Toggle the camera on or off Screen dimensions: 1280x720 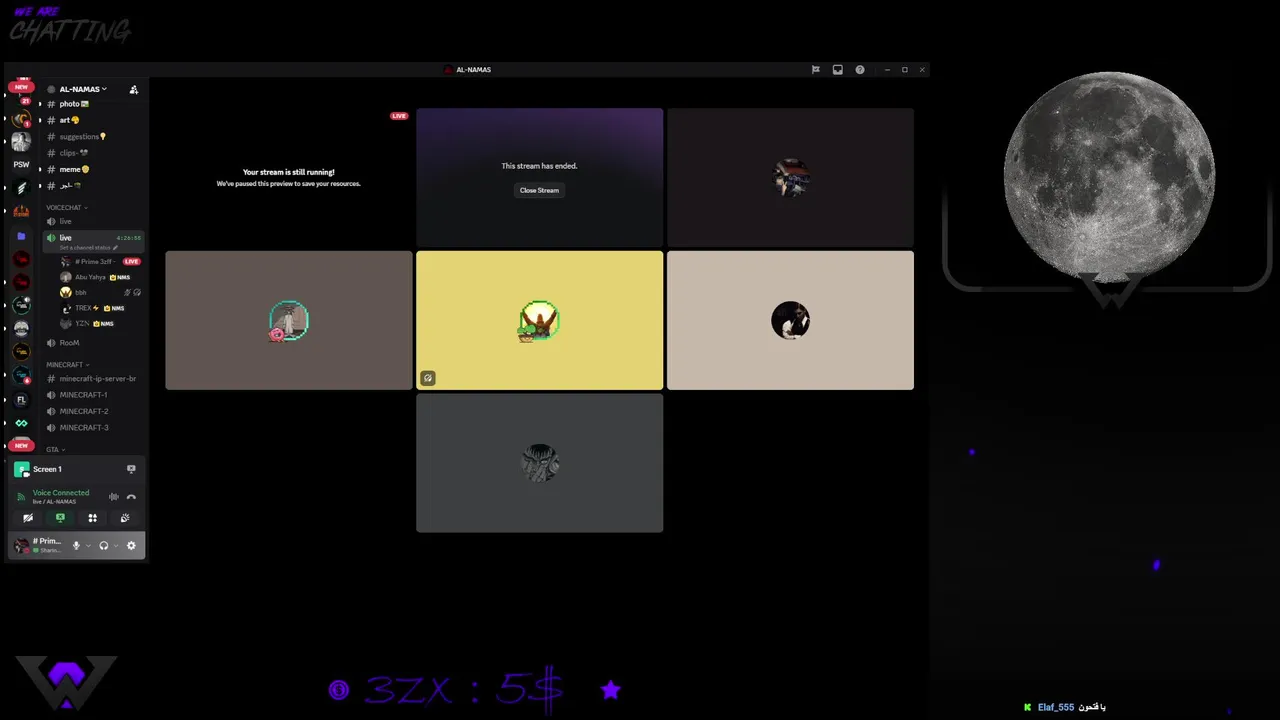click(28, 518)
